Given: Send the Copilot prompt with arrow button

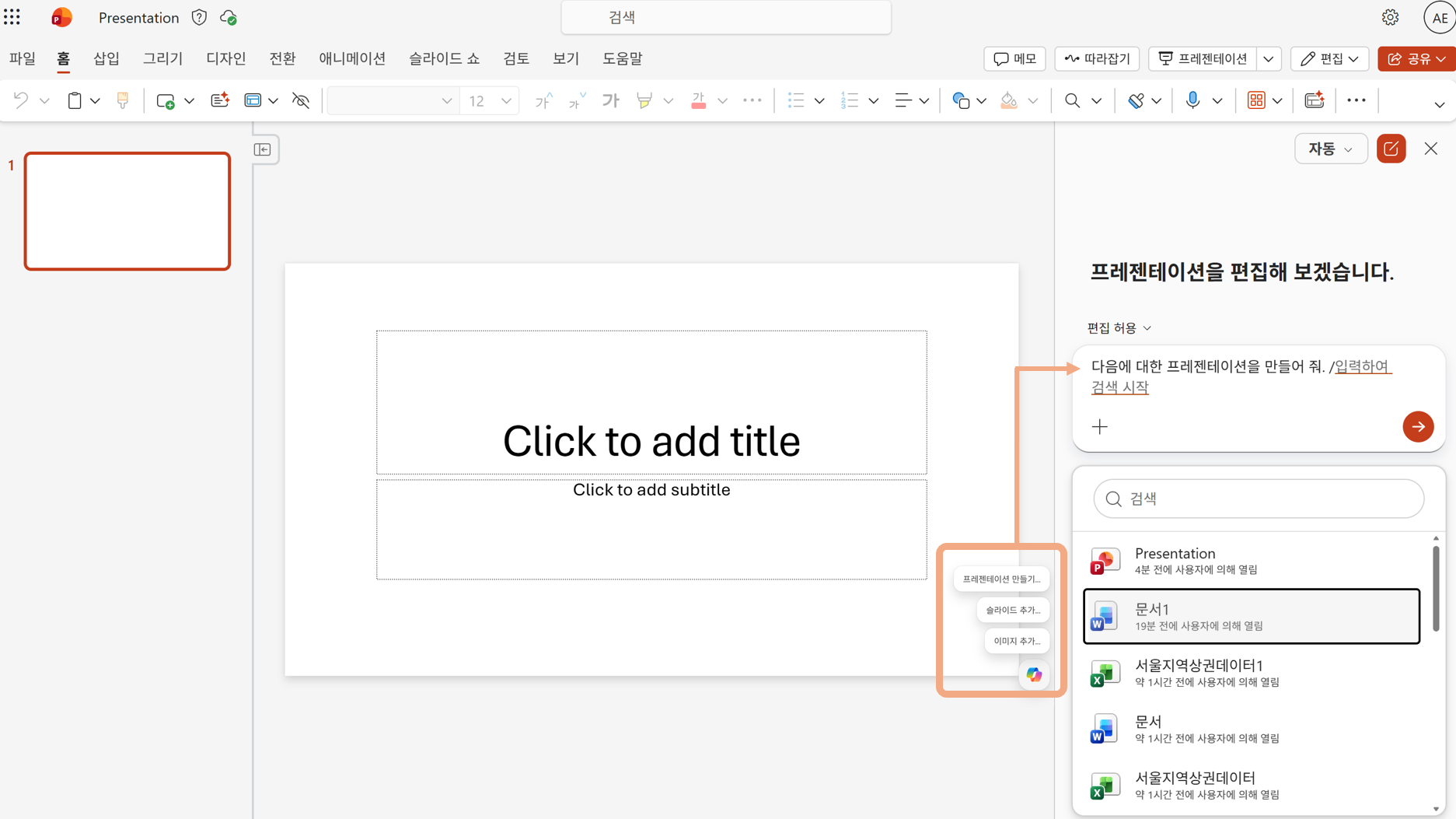Looking at the screenshot, I should 1418,426.
